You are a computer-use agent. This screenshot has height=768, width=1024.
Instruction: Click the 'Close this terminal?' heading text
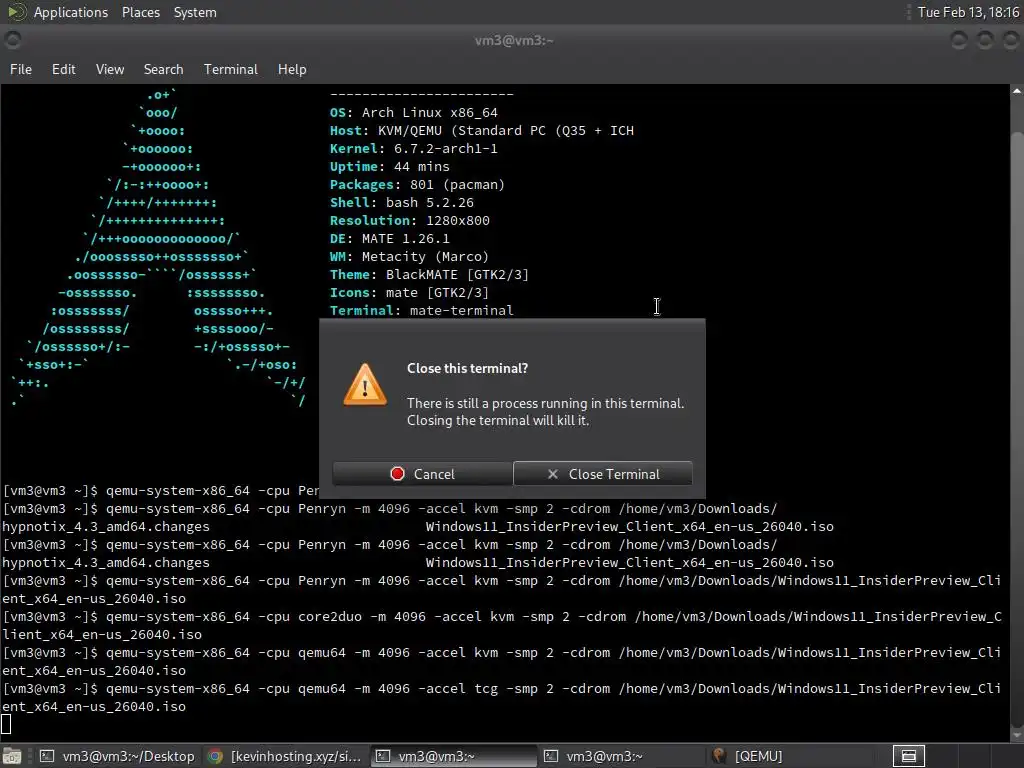[468, 368]
